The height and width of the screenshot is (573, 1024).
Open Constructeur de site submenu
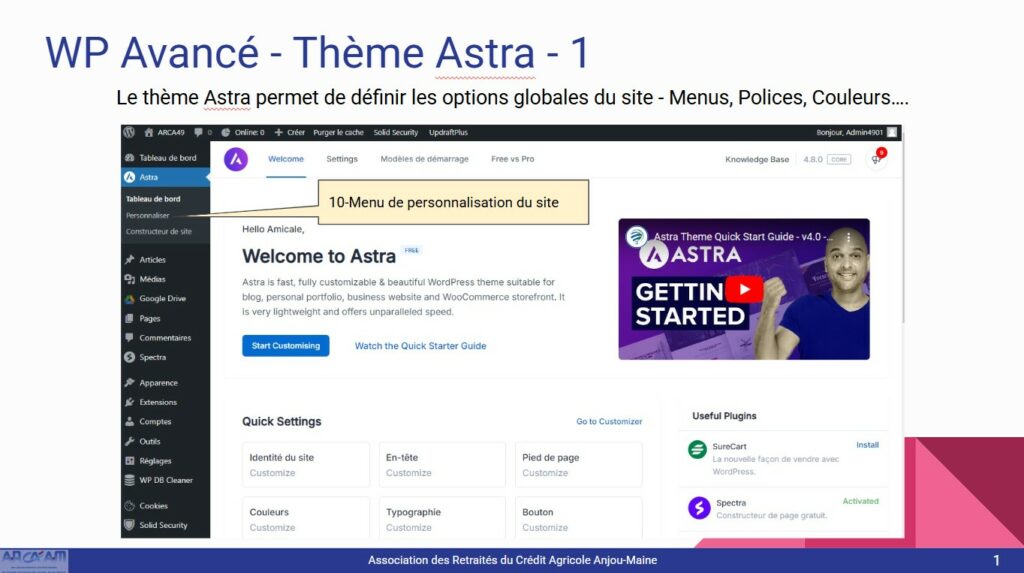[x=159, y=231]
